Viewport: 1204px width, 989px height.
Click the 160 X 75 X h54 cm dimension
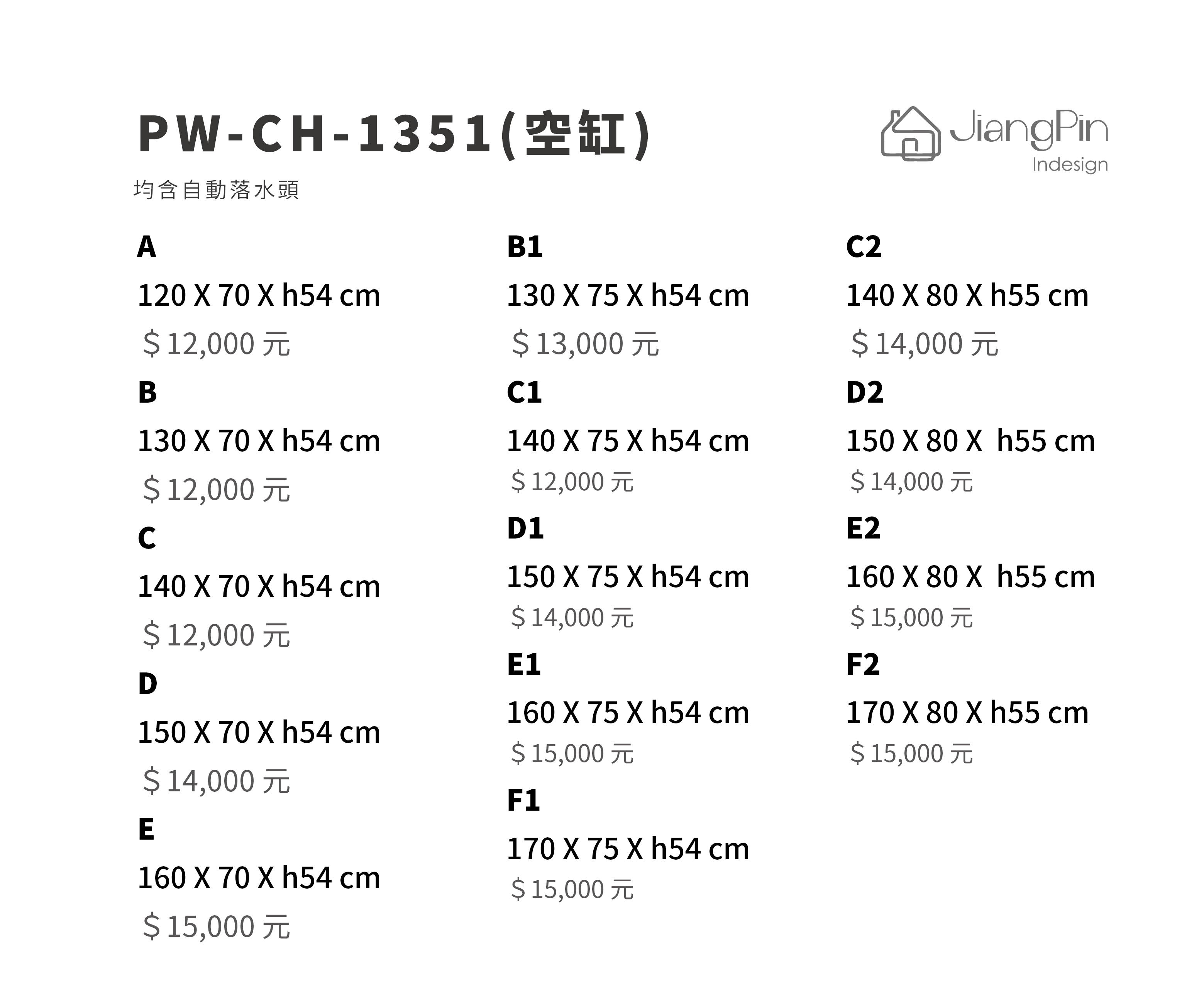[x=628, y=713]
